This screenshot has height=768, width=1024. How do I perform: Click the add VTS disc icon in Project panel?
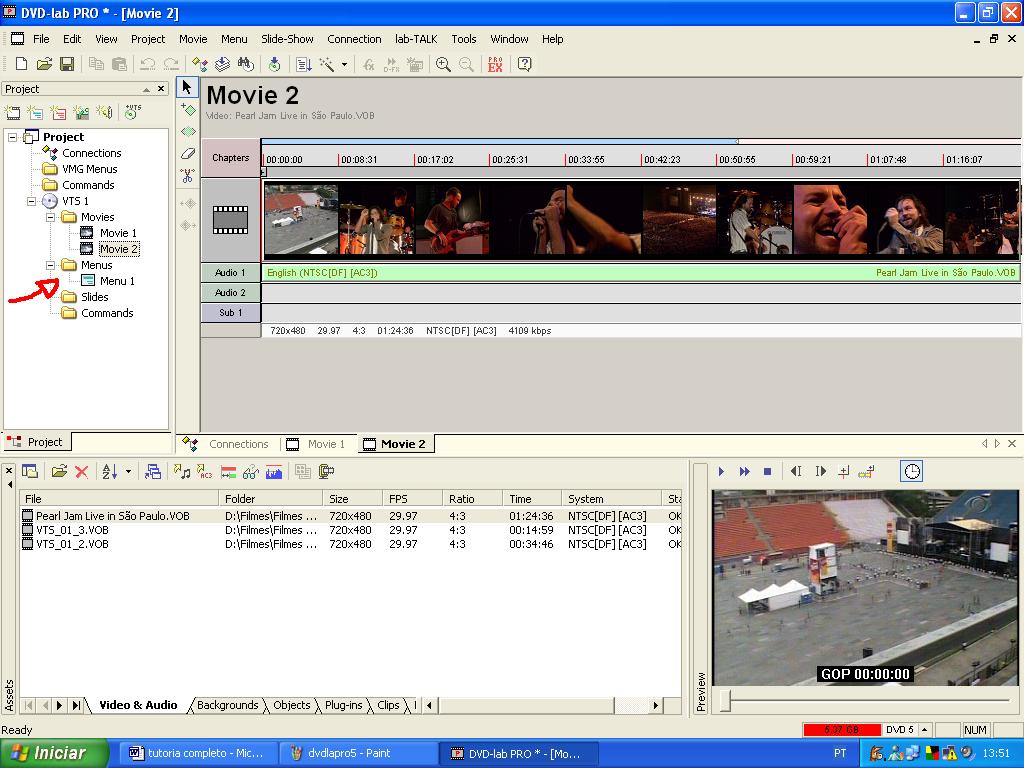click(x=133, y=112)
